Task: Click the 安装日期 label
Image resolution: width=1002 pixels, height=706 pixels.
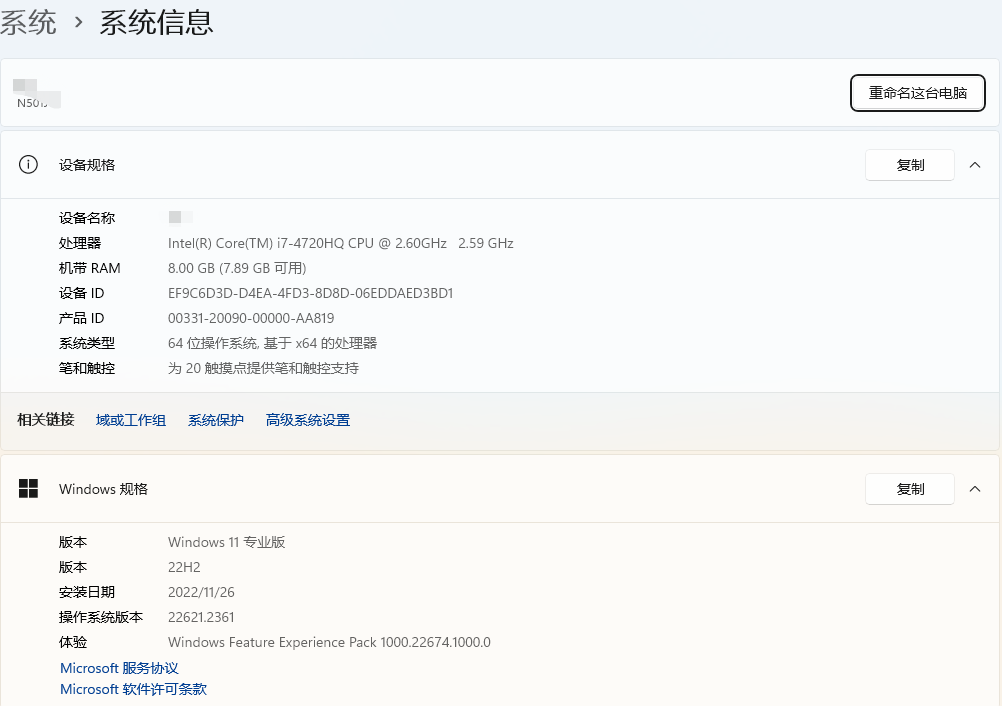Action: pyautogui.click(x=87, y=592)
